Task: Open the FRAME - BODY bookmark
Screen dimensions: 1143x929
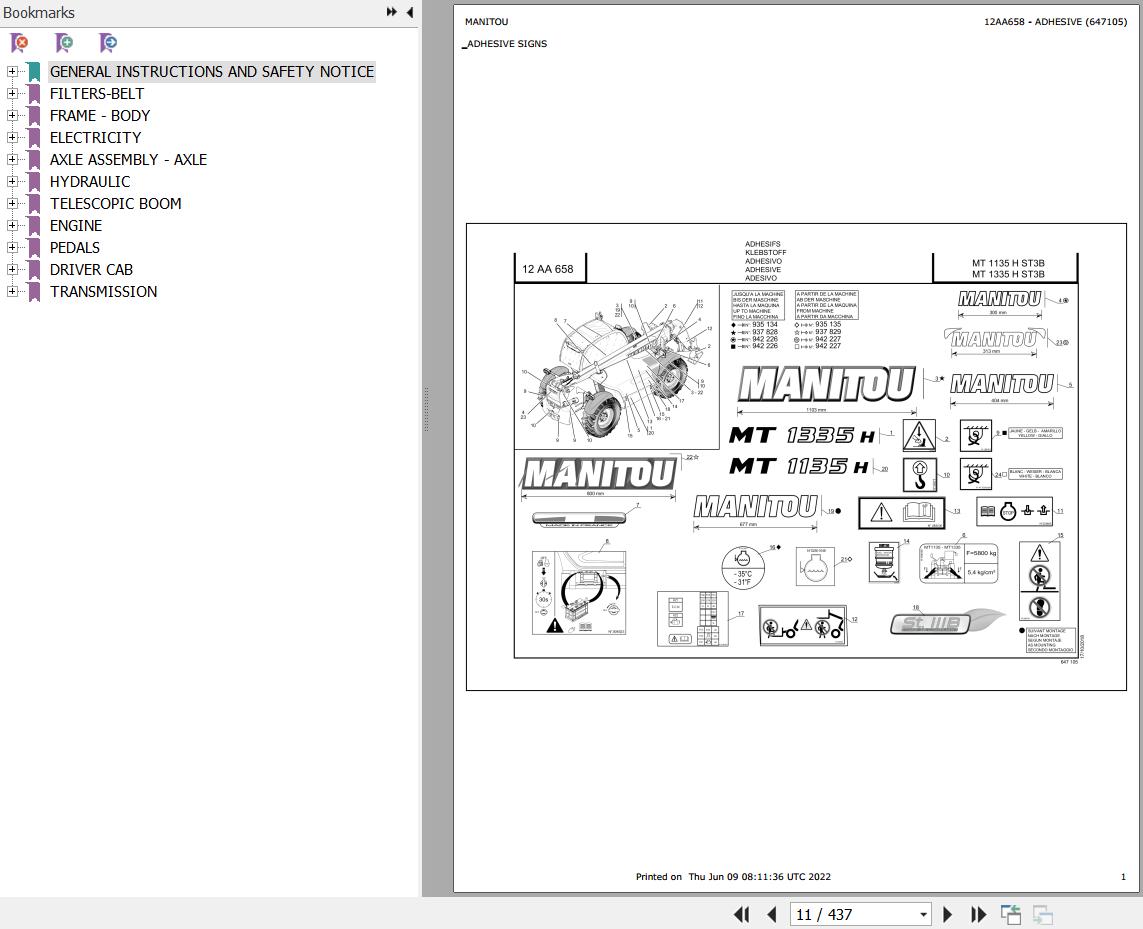Action: coord(100,115)
